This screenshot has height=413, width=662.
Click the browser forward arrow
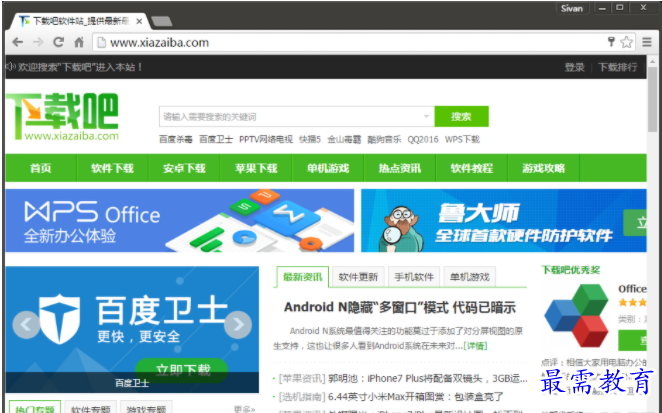tap(38, 42)
